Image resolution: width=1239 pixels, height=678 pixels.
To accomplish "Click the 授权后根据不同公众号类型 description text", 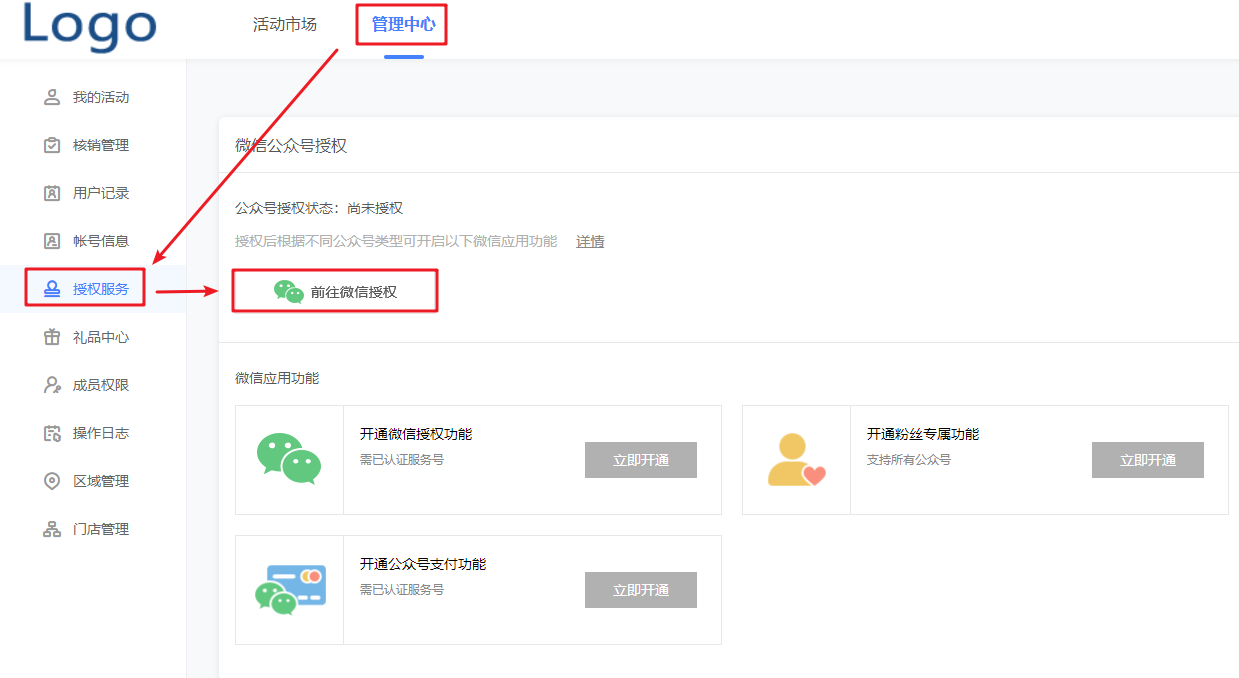I will pos(396,241).
